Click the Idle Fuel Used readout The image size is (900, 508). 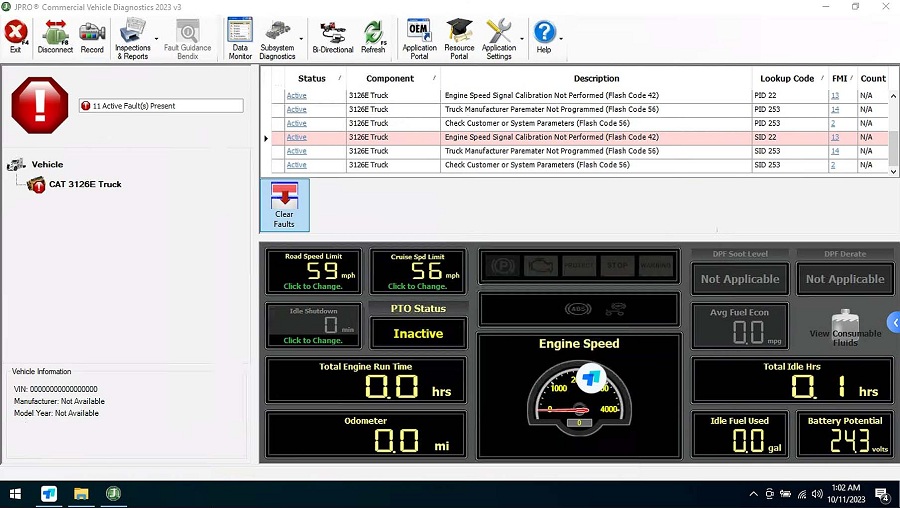740,435
